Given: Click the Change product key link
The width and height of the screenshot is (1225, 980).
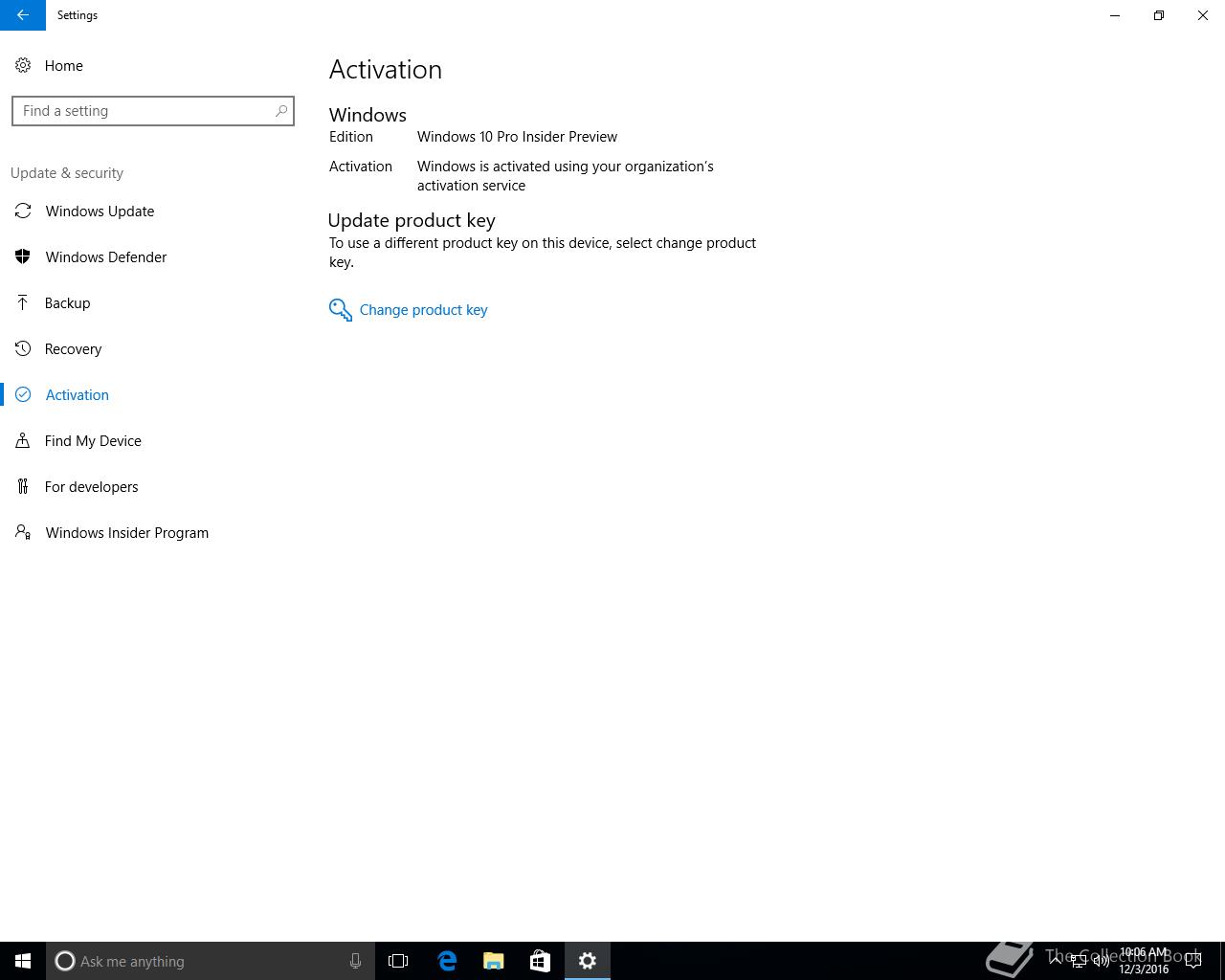Looking at the screenshot, I should [423, 310].
